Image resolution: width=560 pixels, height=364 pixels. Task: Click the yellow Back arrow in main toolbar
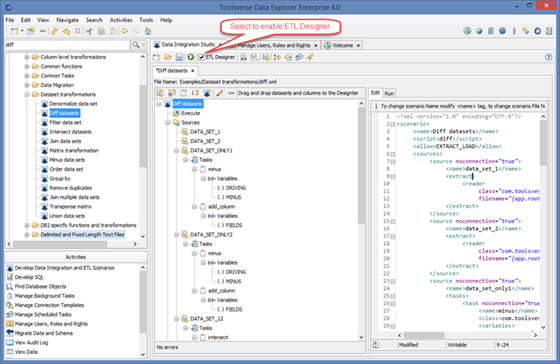124,31
